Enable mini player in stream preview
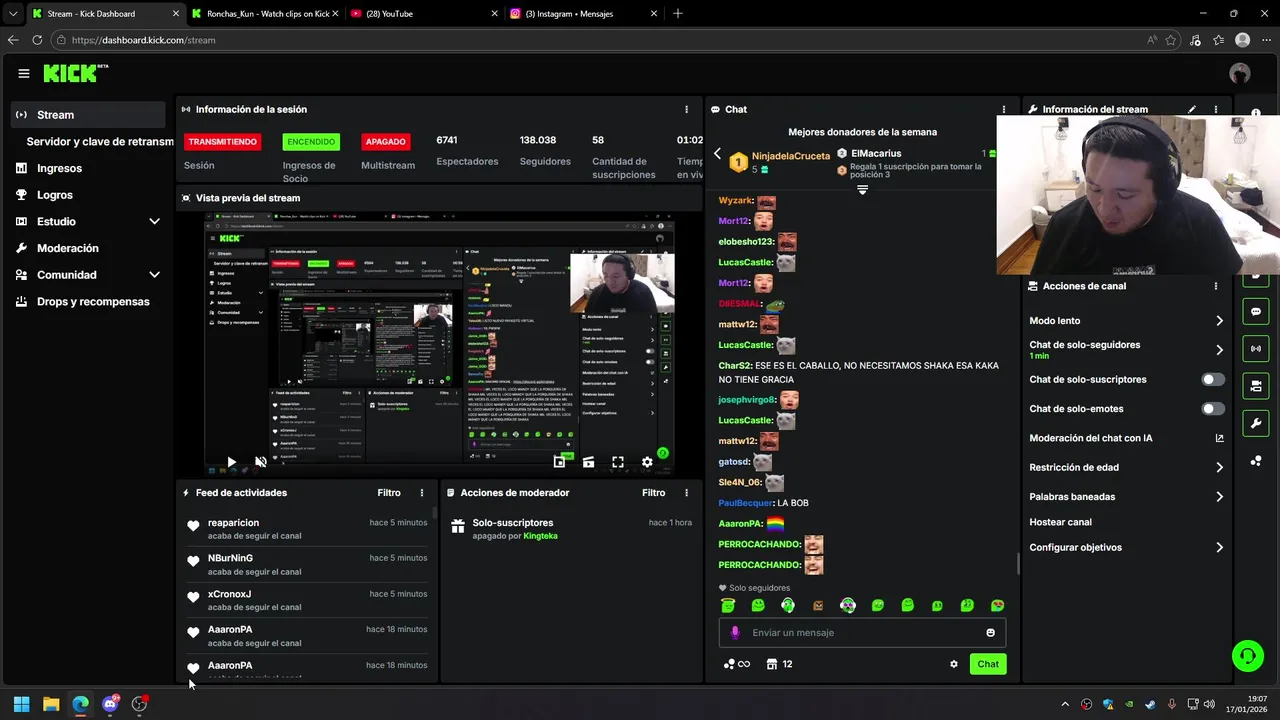Viewport: 1280px width, 720px height. (x=559, y=462)
